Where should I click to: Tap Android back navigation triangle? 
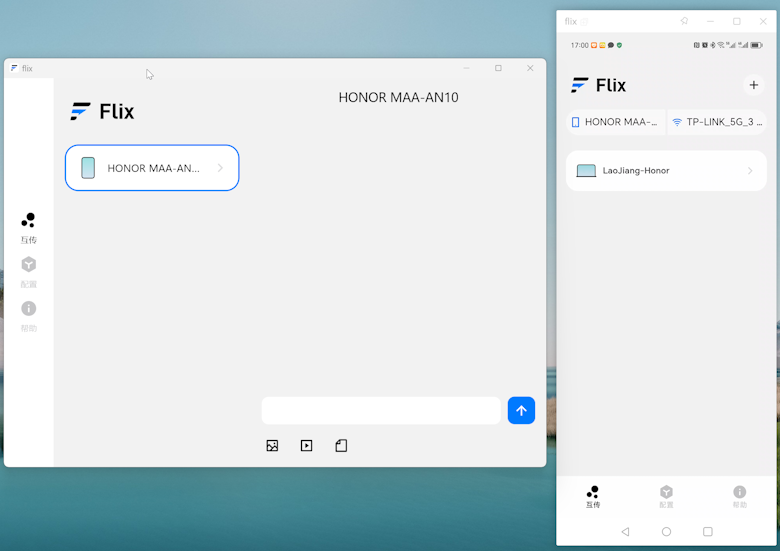[x=625, y=532]
